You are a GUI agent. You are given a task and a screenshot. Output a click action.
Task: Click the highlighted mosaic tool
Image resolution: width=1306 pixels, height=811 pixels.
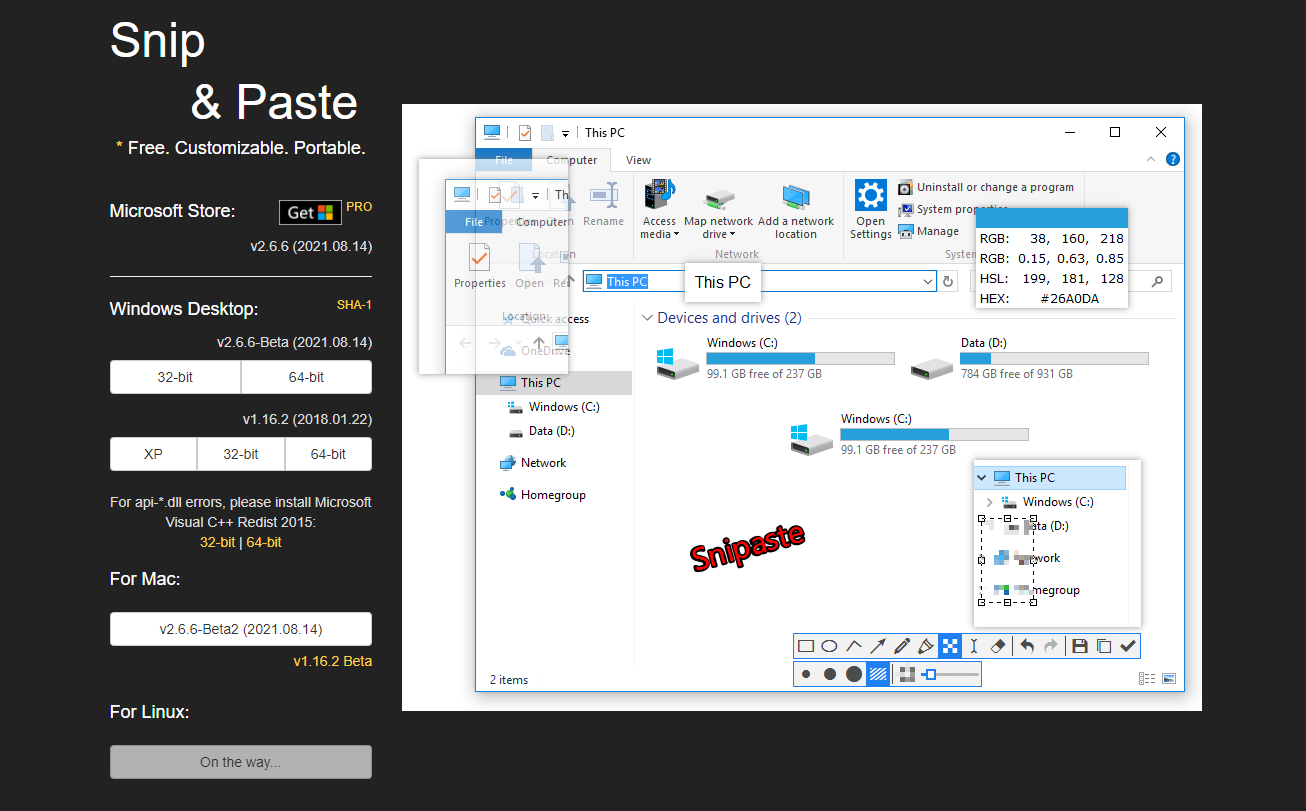(x=950, y=646)
